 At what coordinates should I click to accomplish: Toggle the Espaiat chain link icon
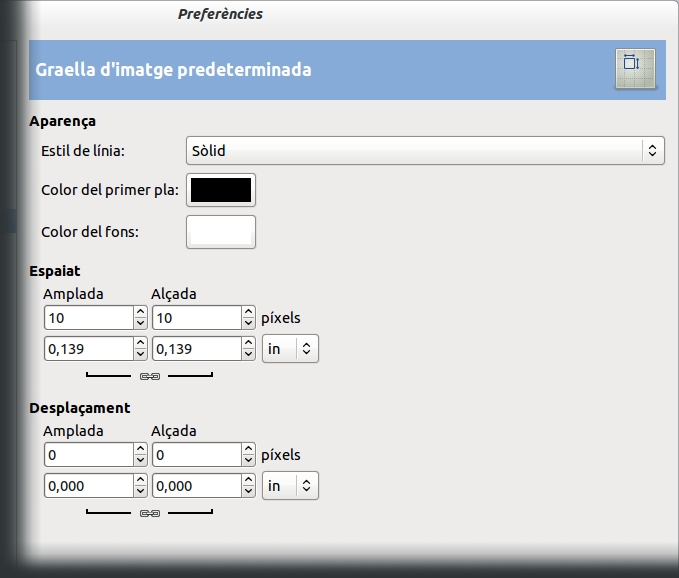pos(149,376)
